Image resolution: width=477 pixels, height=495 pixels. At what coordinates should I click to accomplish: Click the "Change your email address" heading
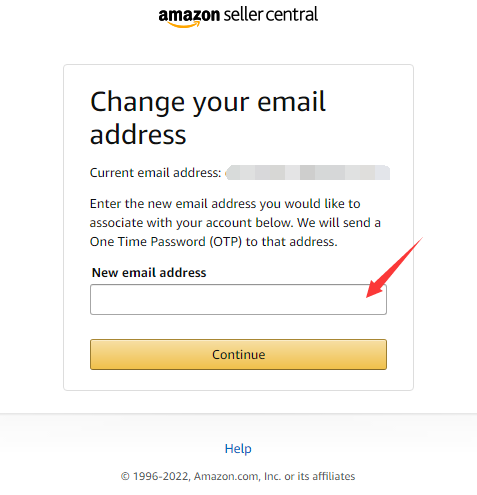(x=208, y=118)
